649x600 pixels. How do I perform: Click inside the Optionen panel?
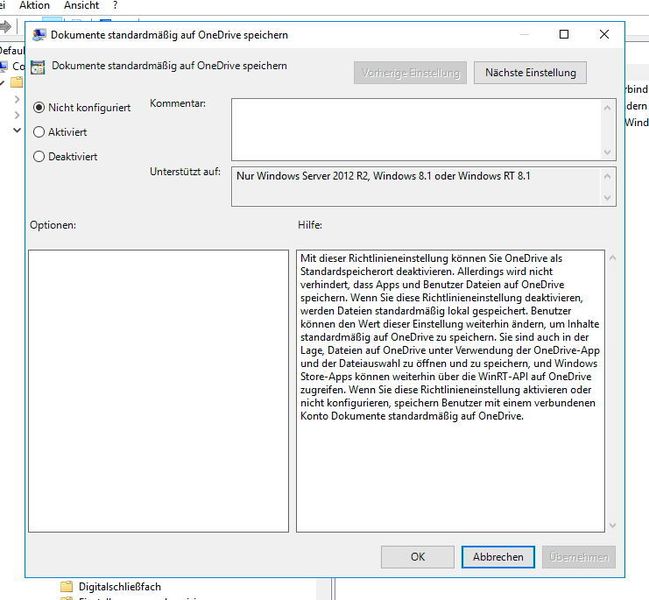coord(159,391)
